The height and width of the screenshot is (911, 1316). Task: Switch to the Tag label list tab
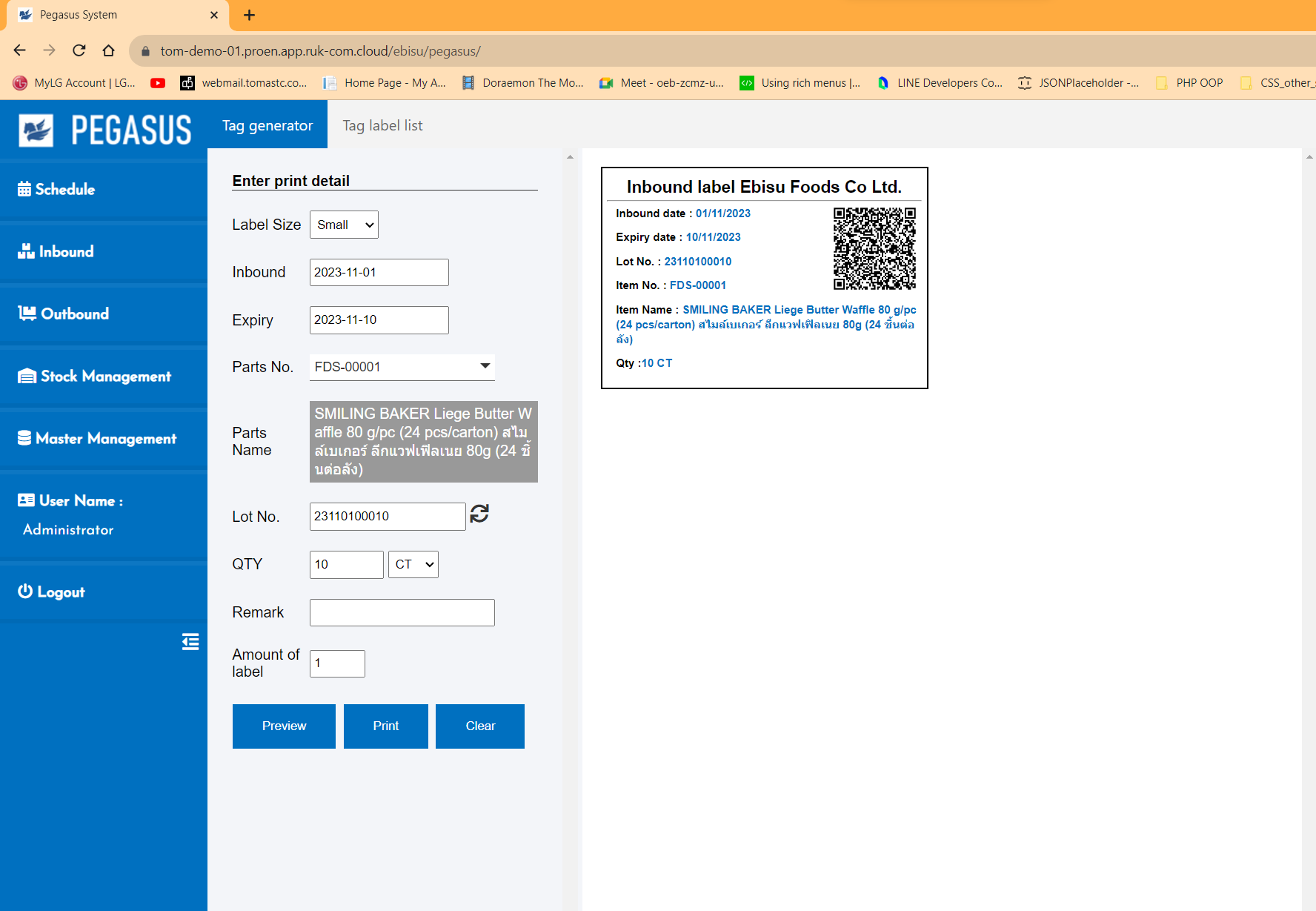coord(382,126)
